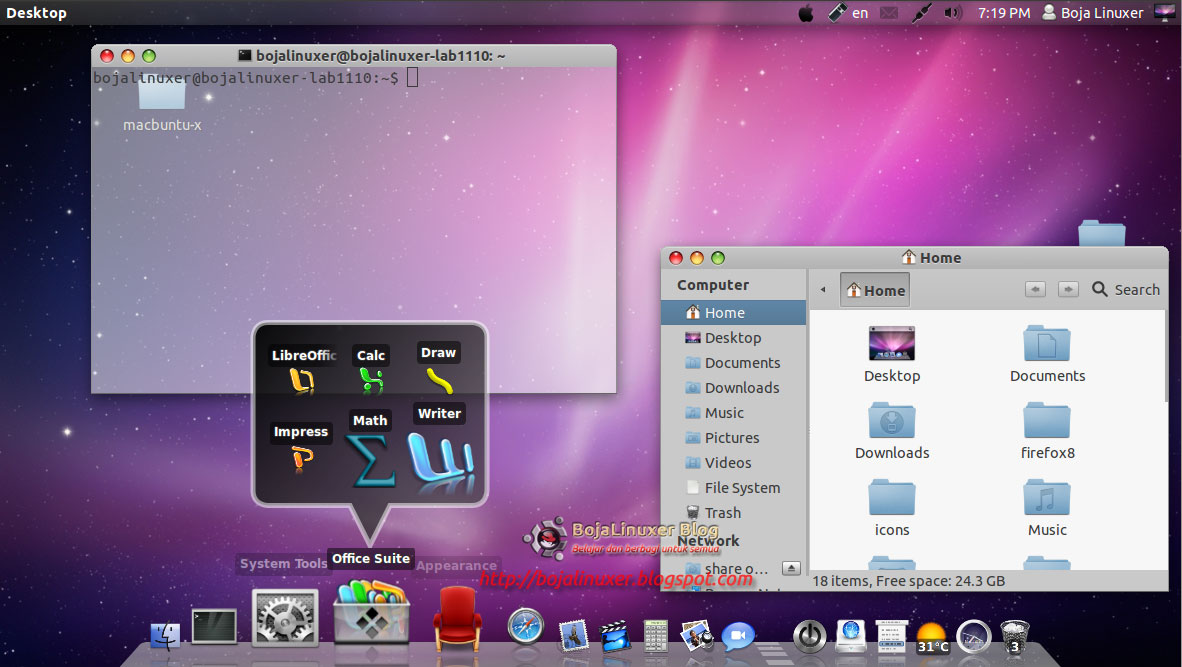This screenshot has width=1182, height=667.
Task: Open the Documents folder in Home window
Action: point(1047,354)
